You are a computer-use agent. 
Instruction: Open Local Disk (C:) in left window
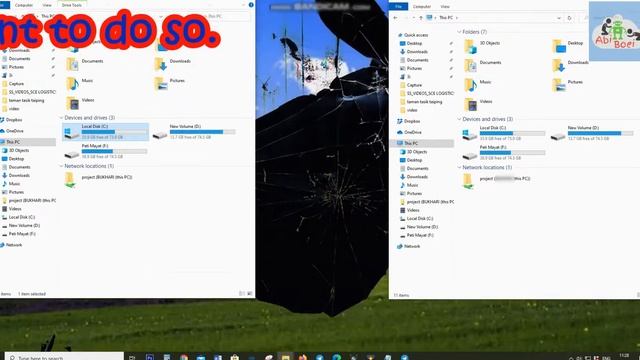tap(106, 132)
